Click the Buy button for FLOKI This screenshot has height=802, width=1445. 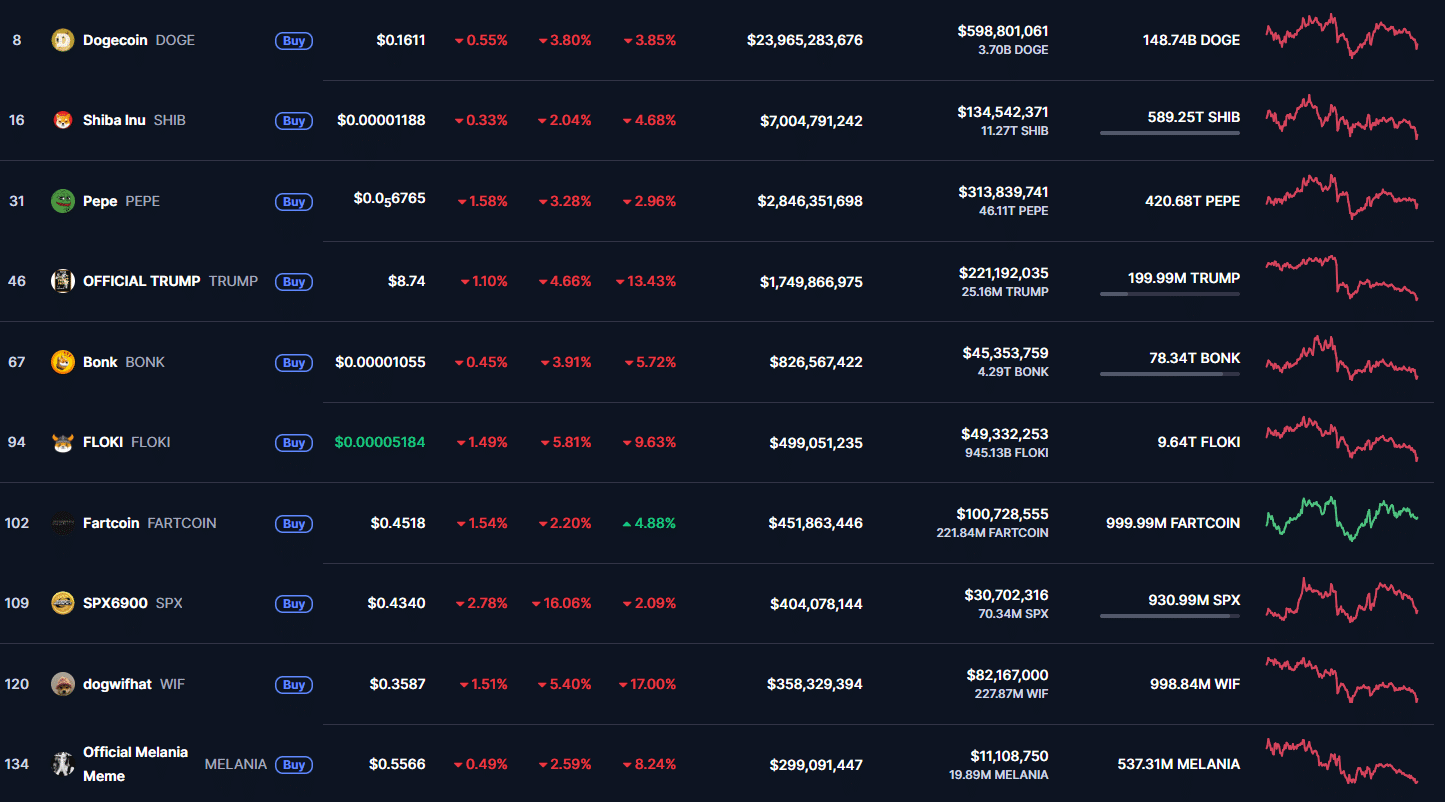(294, 443)
